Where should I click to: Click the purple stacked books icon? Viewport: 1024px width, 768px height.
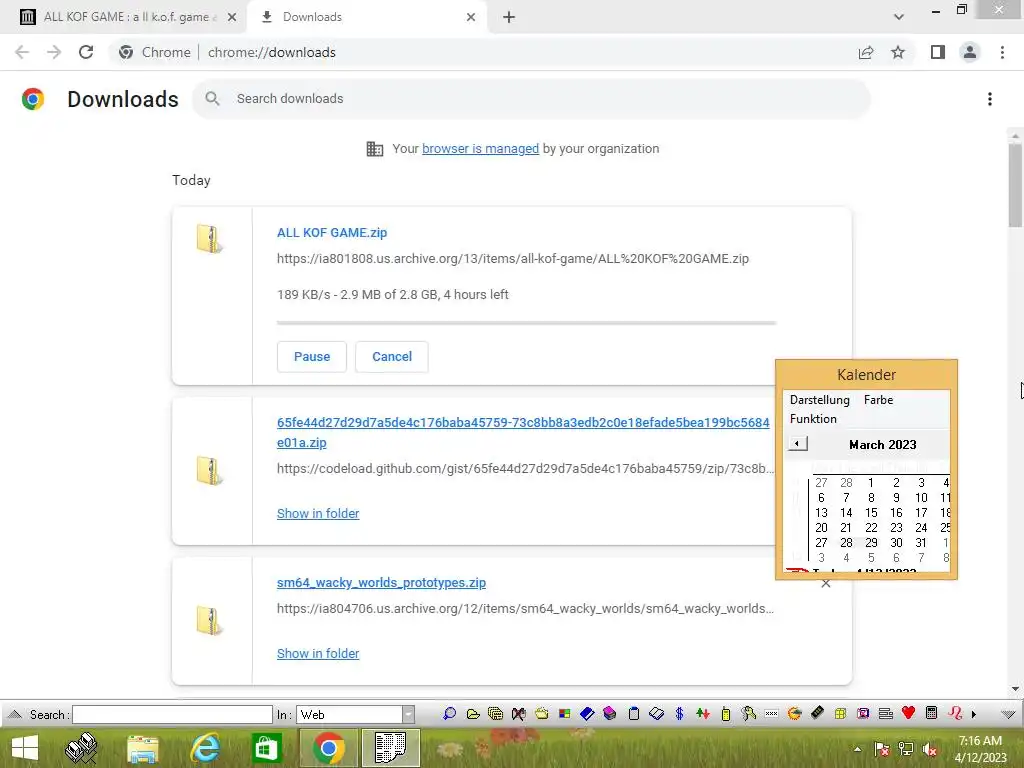[610, 714]
